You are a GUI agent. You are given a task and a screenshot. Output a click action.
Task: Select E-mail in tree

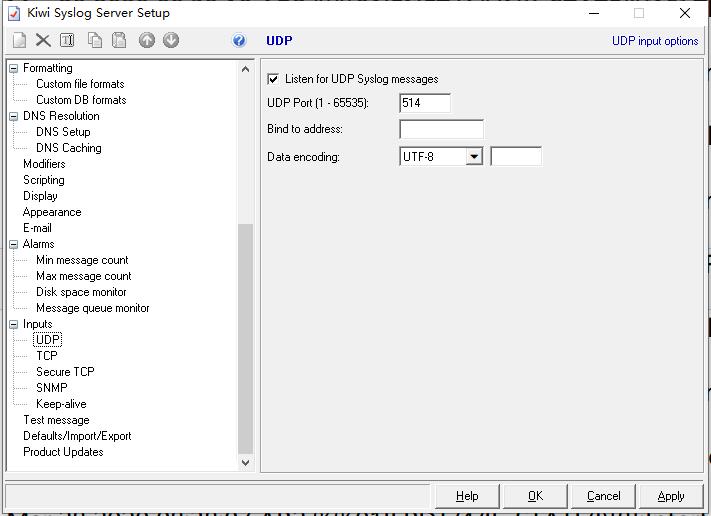point(37,228)
